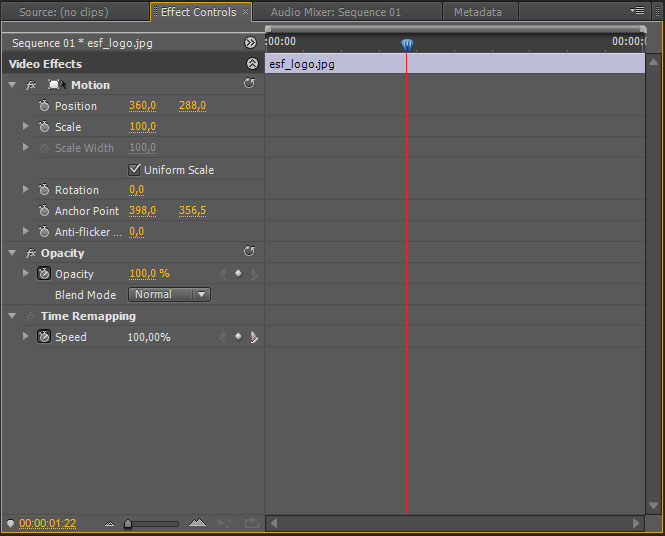
Task: Switch to Audio Mixer: Sequence 01 tab
Action: tap(335, 12)
